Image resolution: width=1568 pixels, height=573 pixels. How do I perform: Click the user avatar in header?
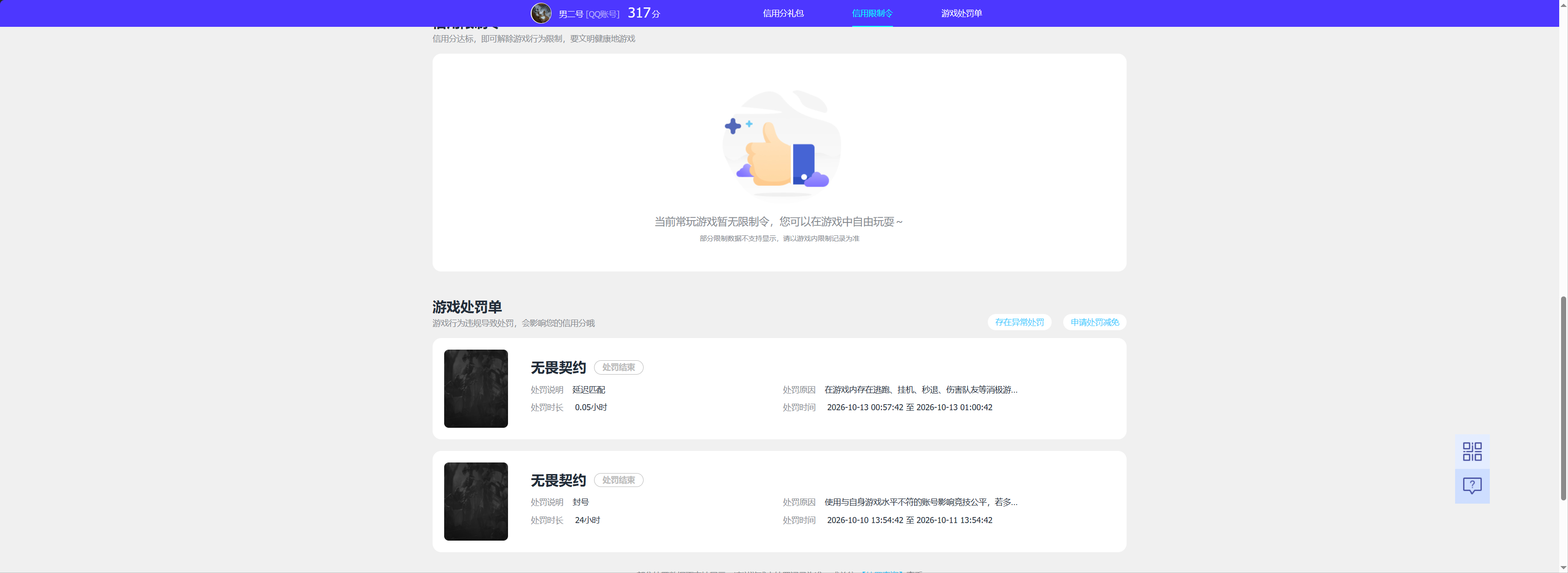pos(540,13)
